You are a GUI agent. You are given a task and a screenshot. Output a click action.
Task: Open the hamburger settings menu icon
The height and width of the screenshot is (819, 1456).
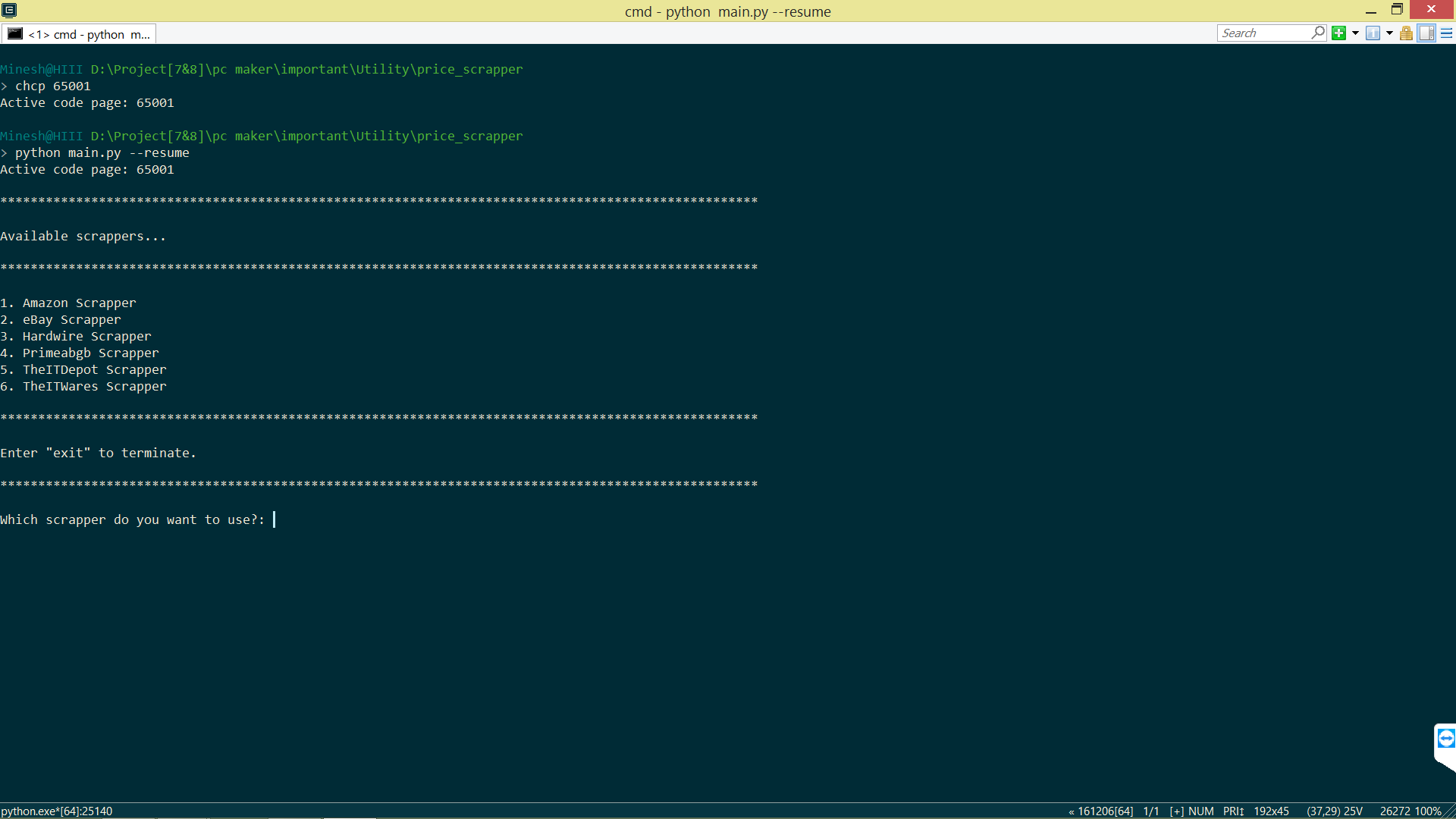(x=1446, y=33)
